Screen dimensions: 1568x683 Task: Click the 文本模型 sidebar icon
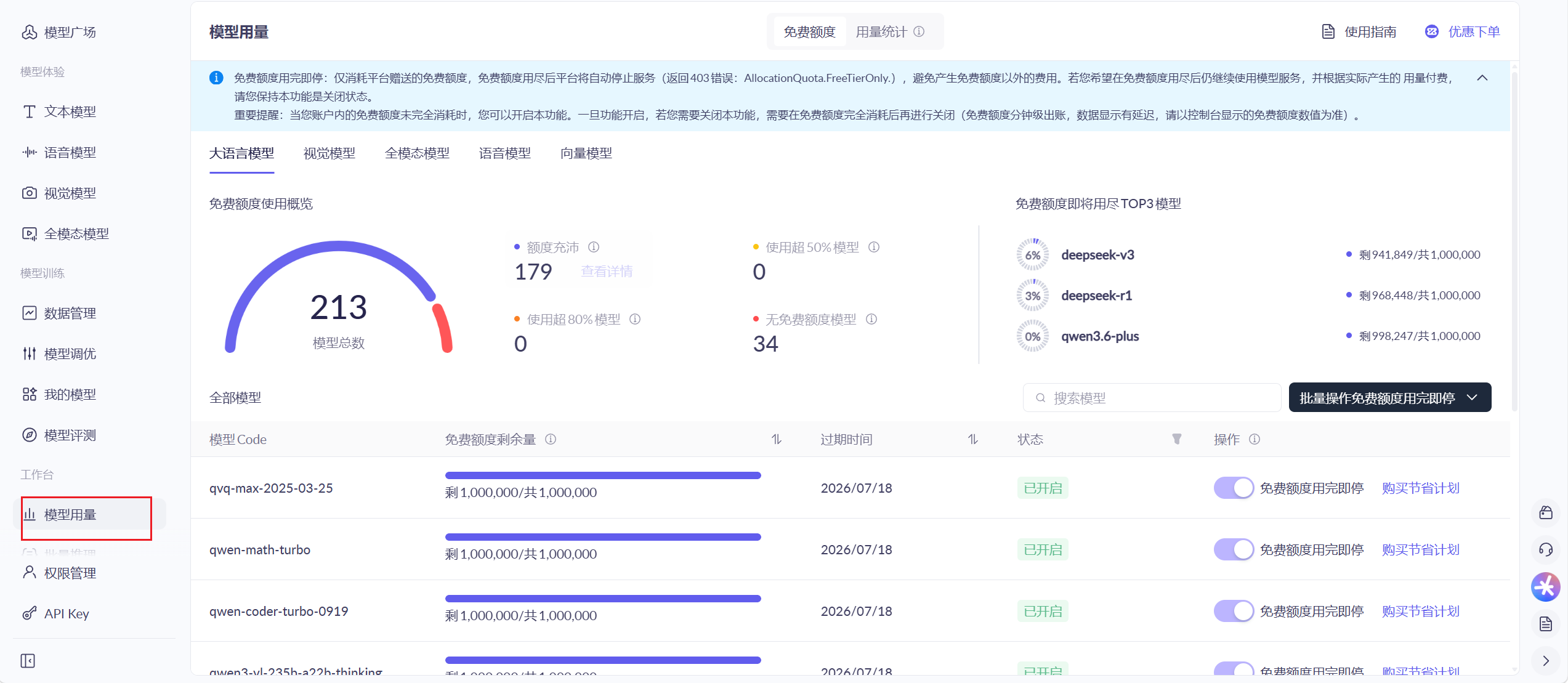click(29, 111)
